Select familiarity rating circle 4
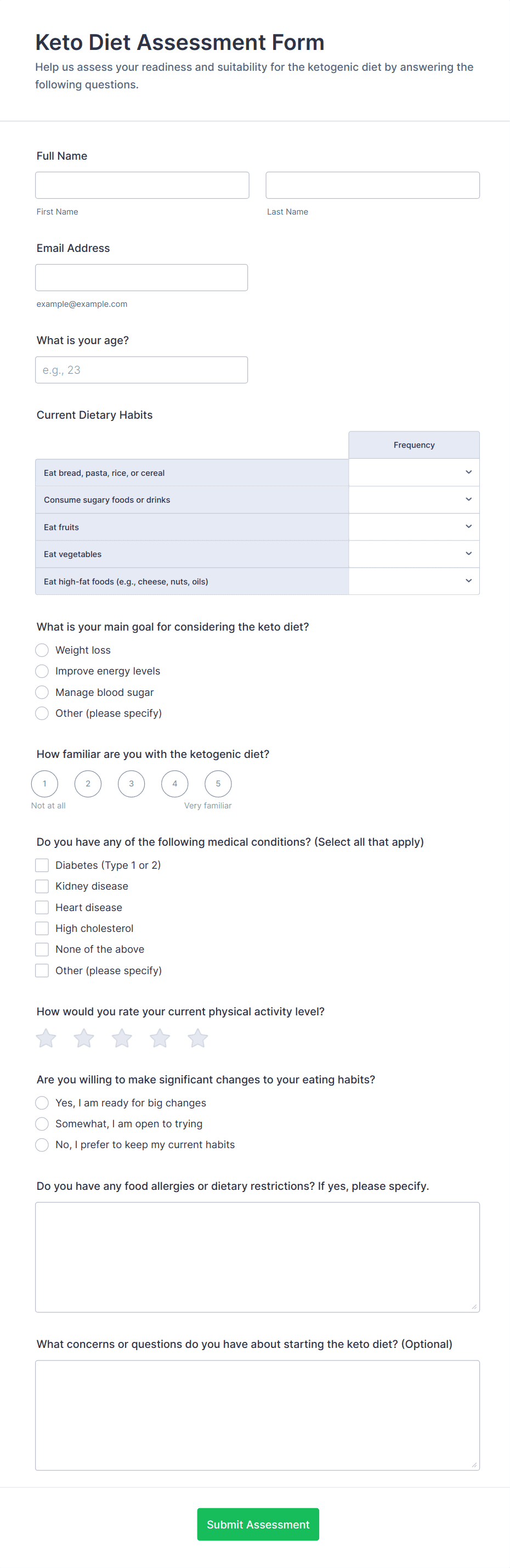The width and height of the screenshot is (510, 1568). tap(174, 783)
